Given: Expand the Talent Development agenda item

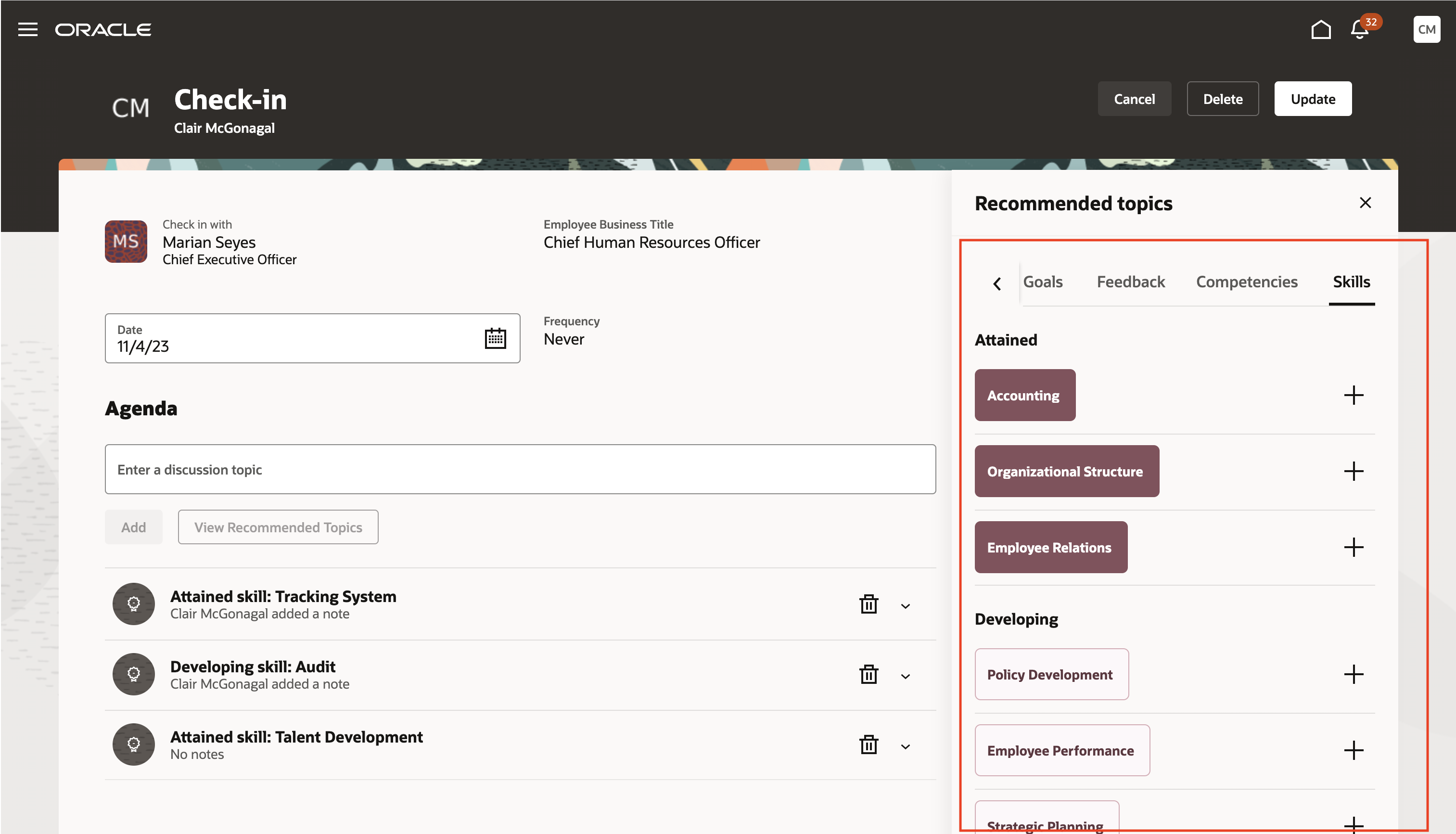Looking at the screenshot, I should pos(905,747).
